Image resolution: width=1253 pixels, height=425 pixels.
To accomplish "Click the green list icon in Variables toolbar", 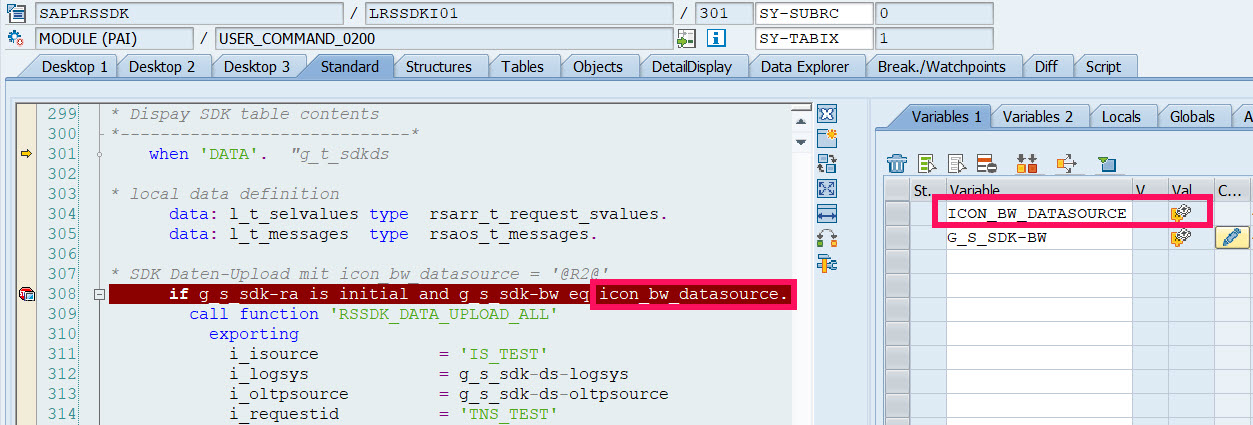I will [x=927, y=162].
